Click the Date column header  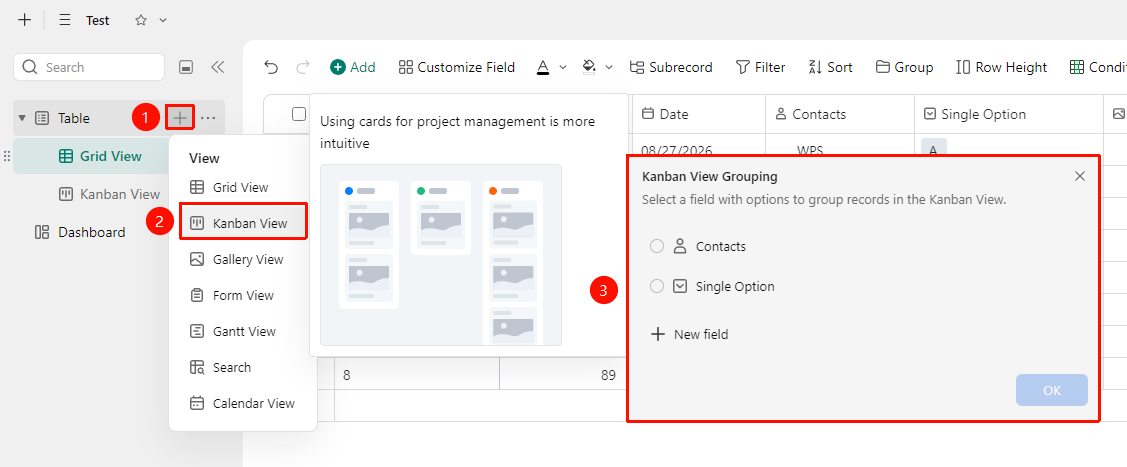[x=699, y=114]
